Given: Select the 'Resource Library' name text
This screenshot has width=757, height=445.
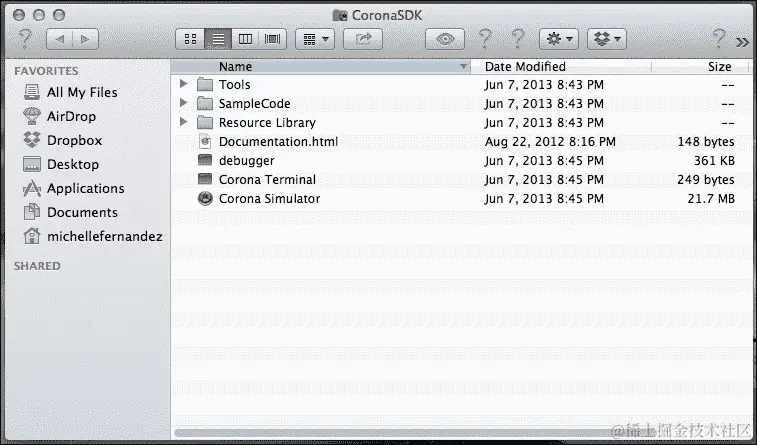Looking at the screenshot, I should click(x=267, y=123).
